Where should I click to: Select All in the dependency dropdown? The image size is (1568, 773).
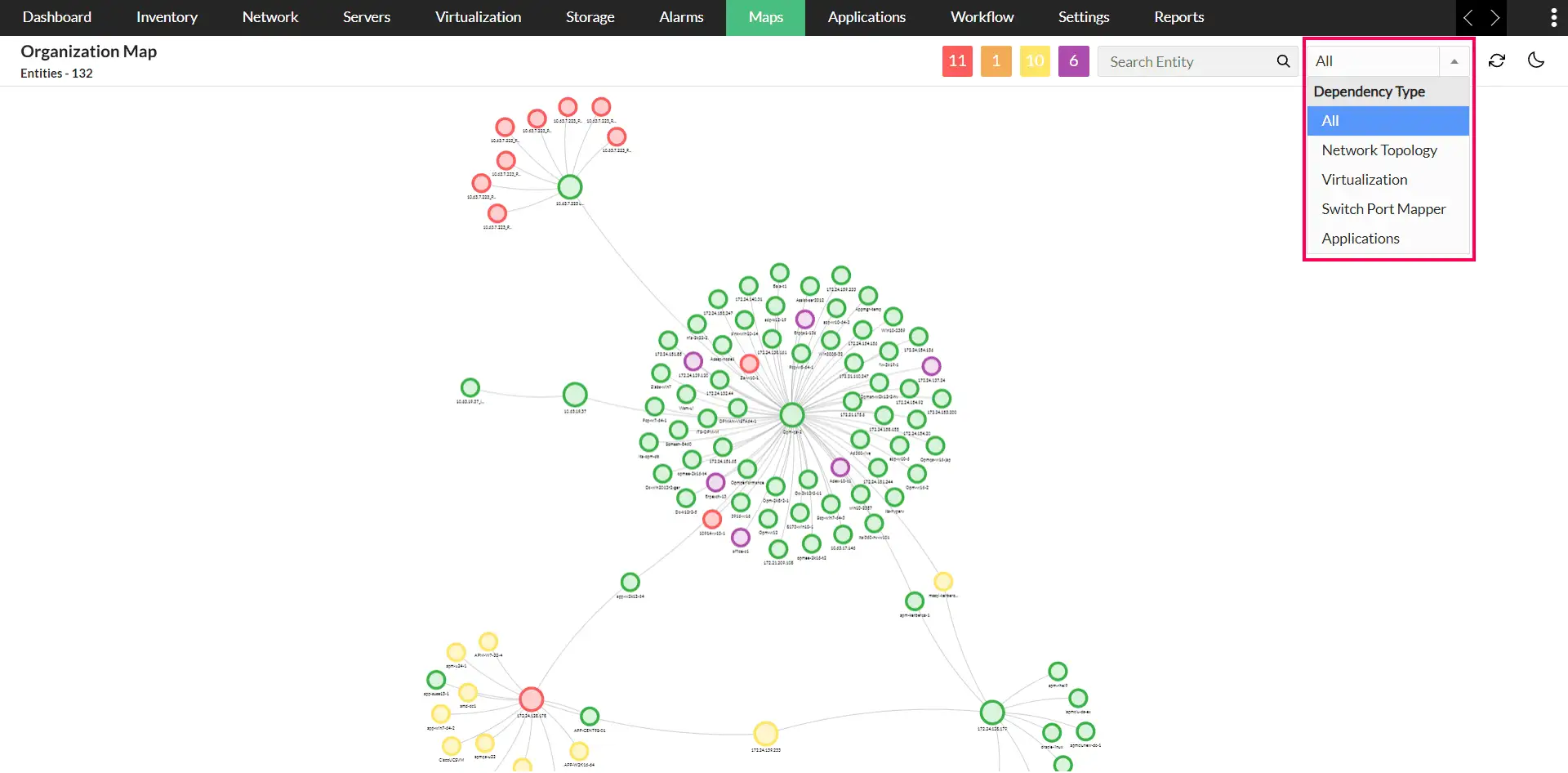(x=1330, y=120)
